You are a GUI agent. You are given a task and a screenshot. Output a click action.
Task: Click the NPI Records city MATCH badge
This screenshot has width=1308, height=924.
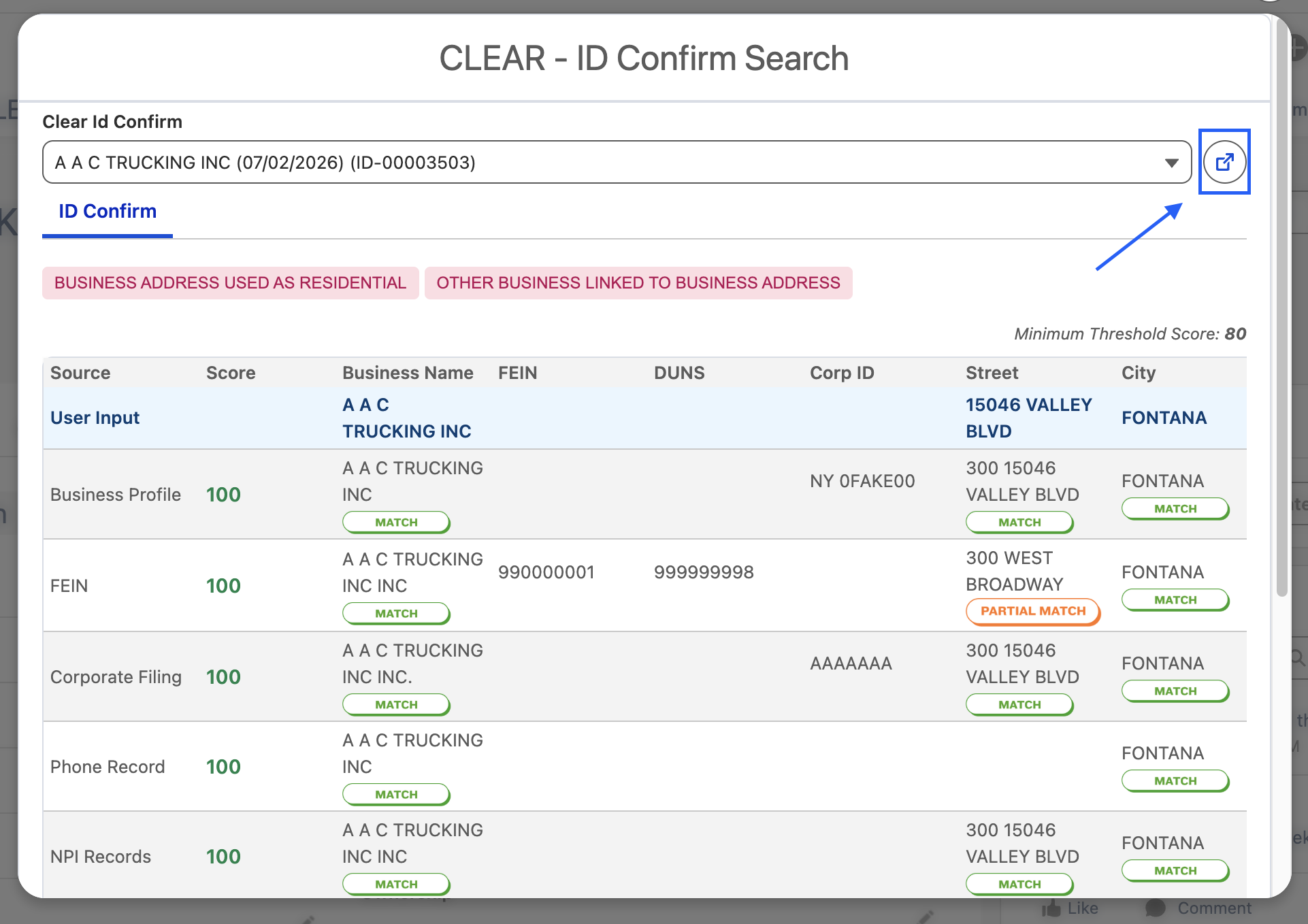1175,871
